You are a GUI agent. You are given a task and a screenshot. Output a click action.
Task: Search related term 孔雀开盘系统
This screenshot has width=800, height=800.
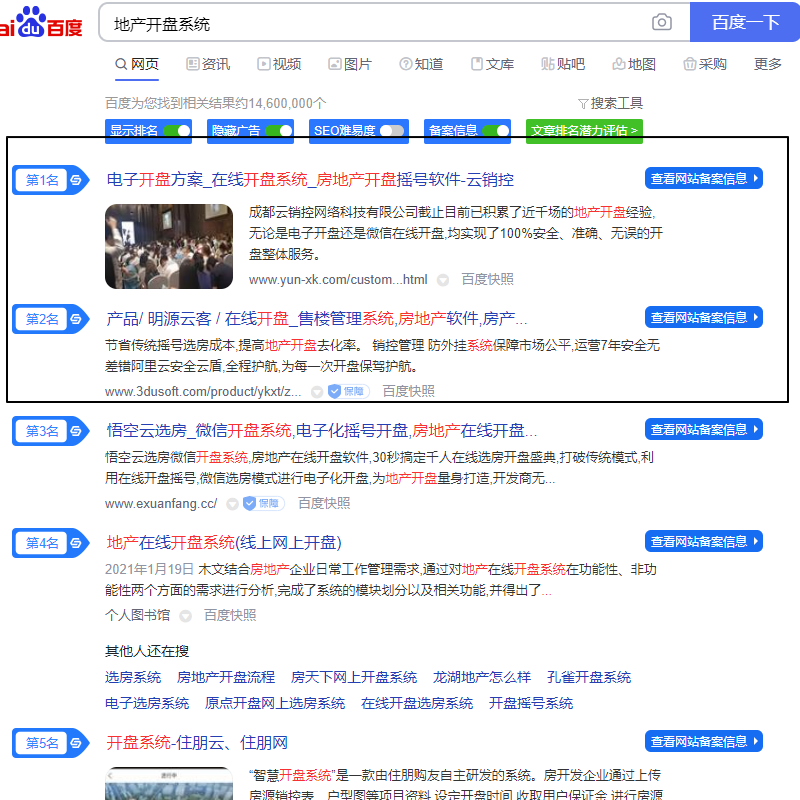pos(589,678)
